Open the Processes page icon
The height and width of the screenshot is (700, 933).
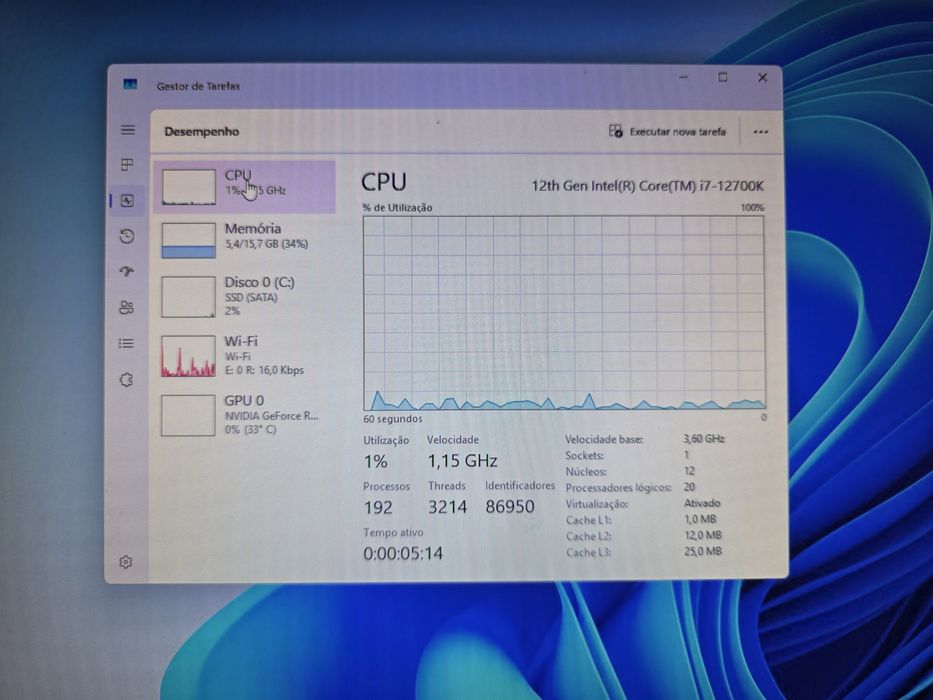[x=127, y=165]
